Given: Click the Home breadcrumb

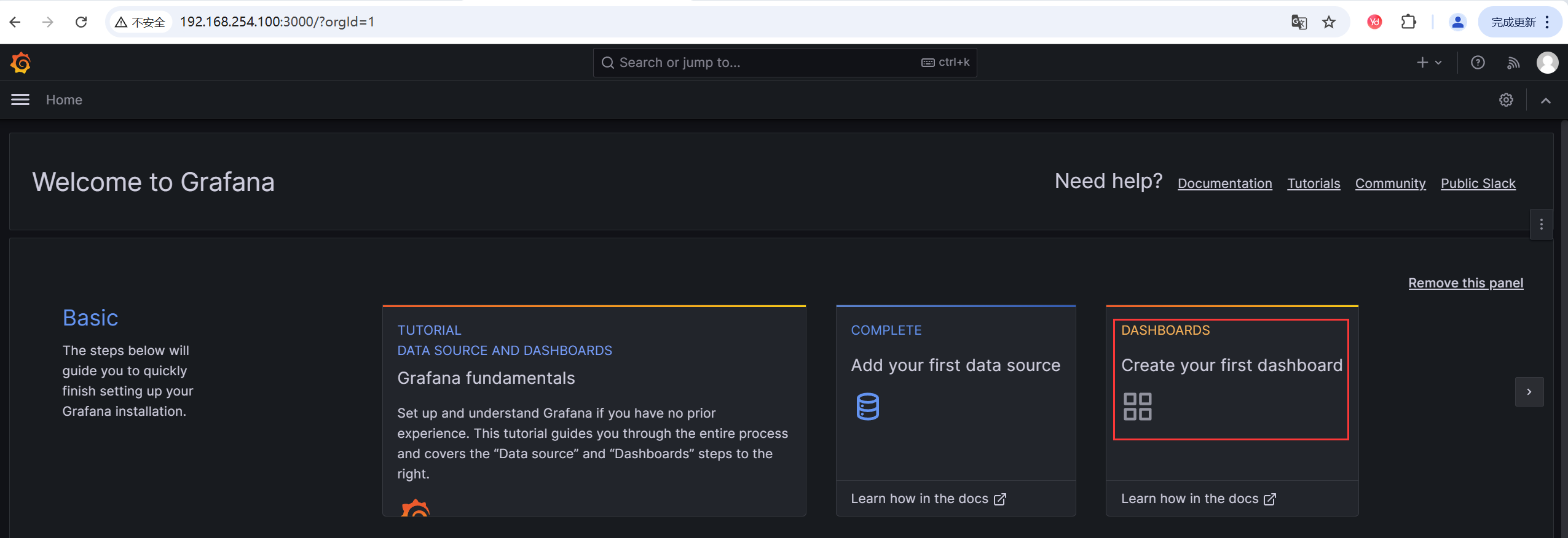Looking at the screenshot, I should tap(64, 99).
